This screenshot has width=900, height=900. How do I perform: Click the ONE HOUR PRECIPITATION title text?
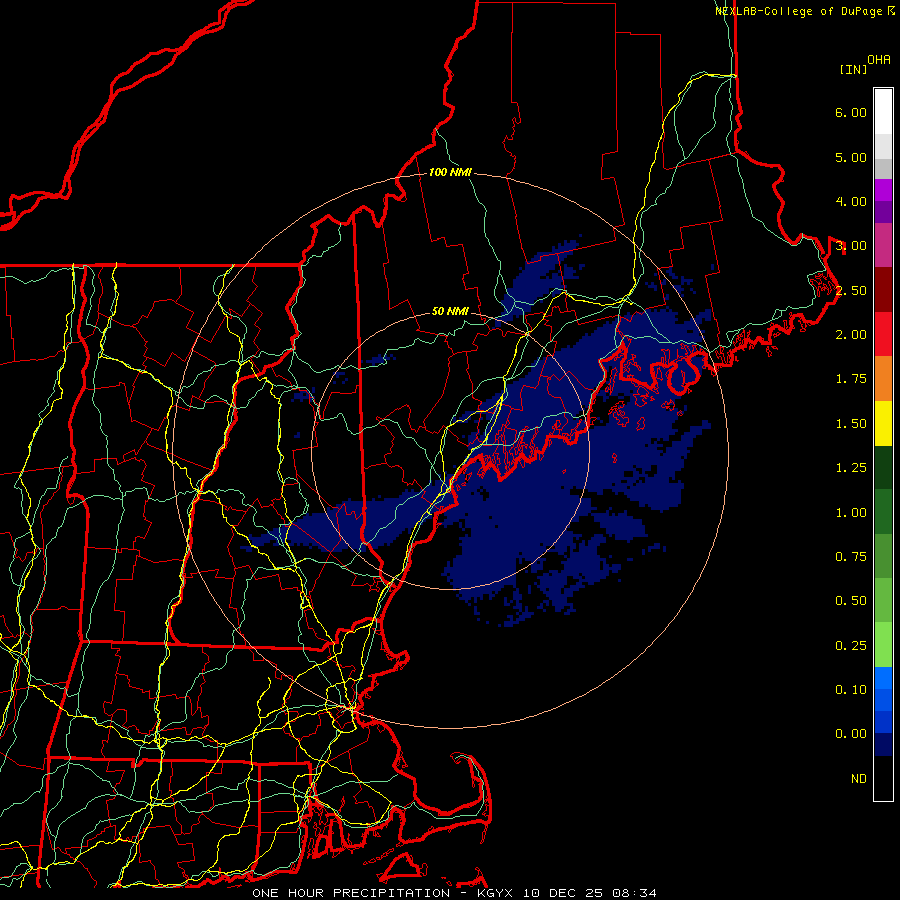(351, 893)
